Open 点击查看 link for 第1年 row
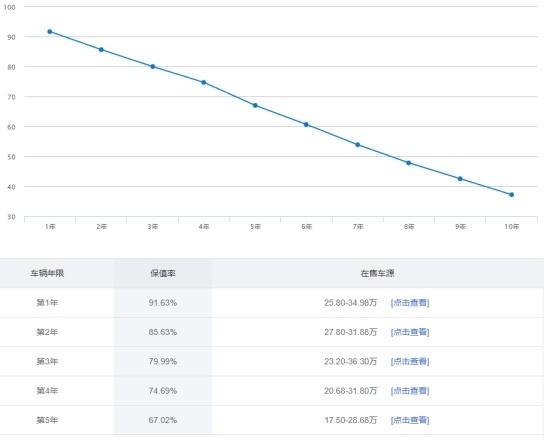The image size is (553, 441). click(x=410, y=303)
